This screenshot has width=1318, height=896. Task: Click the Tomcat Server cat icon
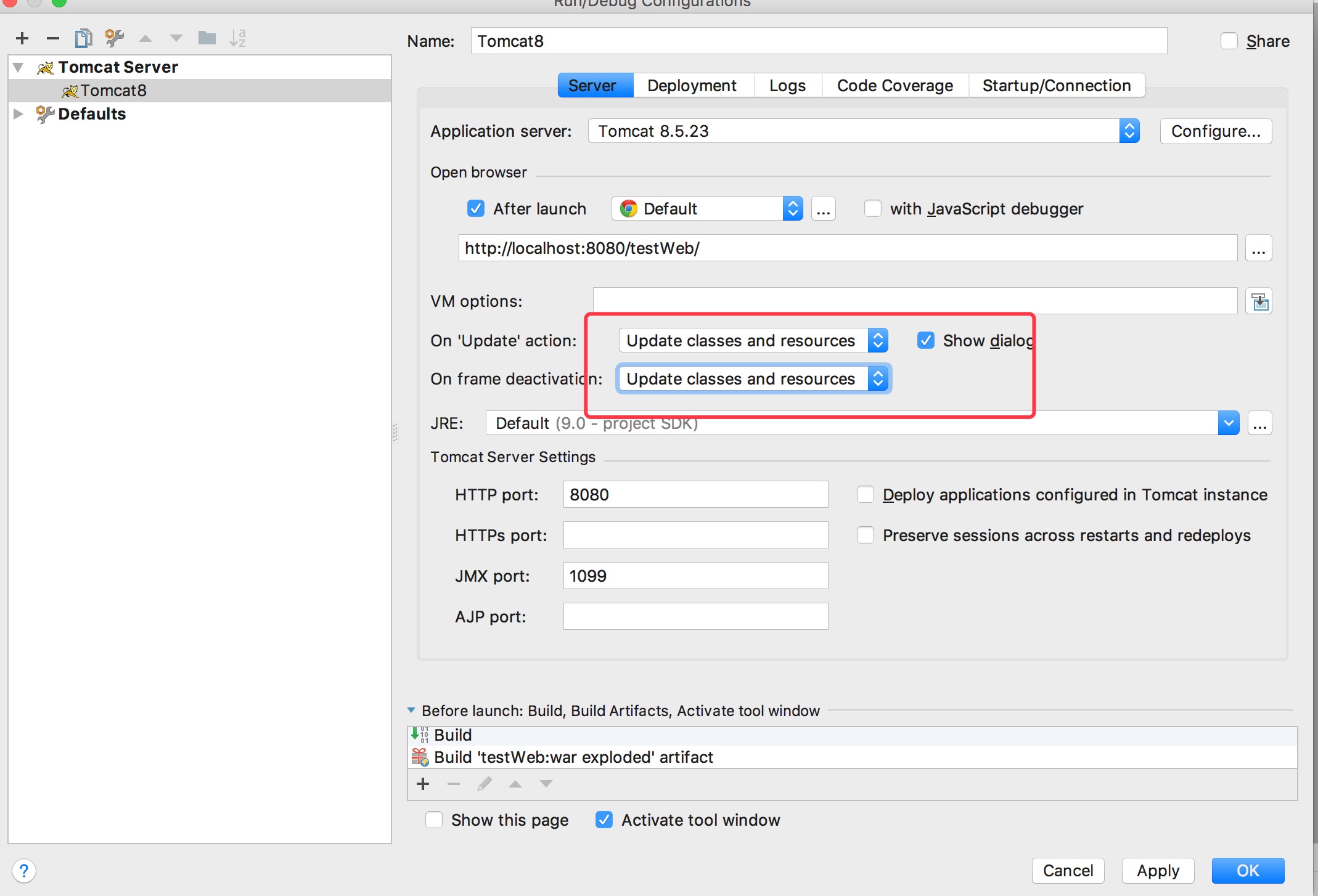pos(45,67)
